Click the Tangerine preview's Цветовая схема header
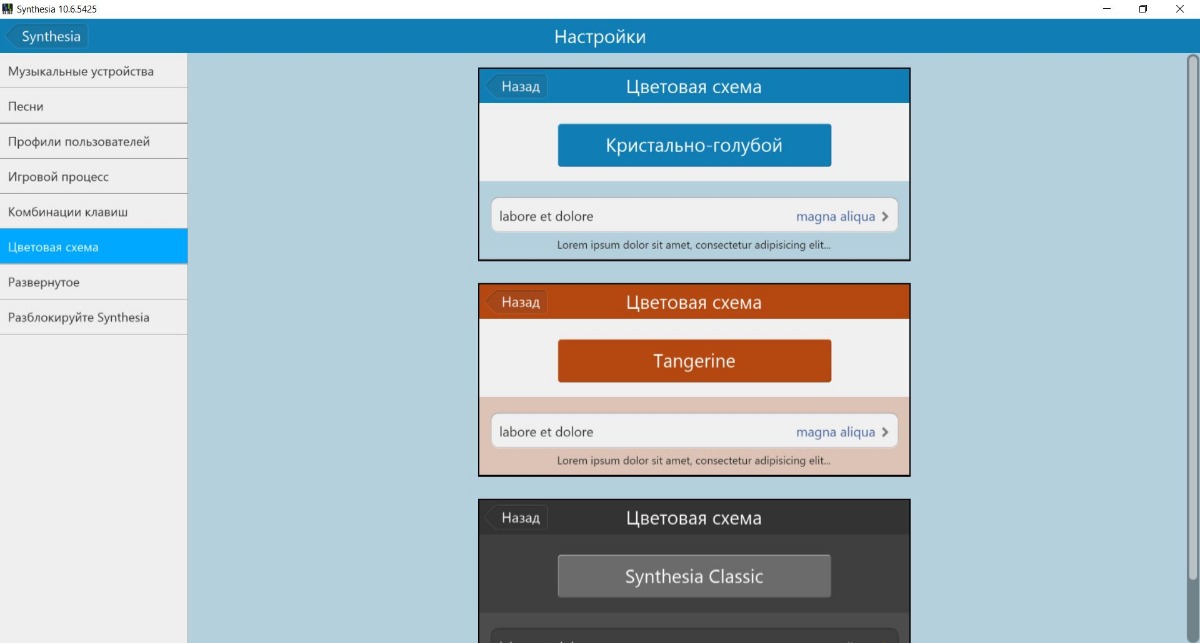Viewport: 1200px width, 643px height. [694, 303]
